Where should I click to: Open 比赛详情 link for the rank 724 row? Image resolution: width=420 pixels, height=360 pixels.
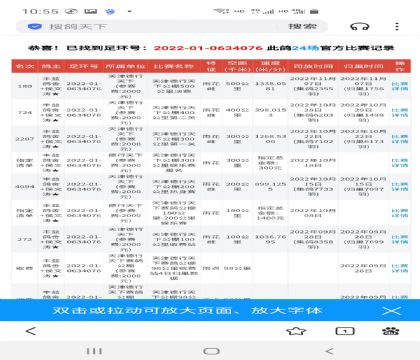tap(400, 113)
